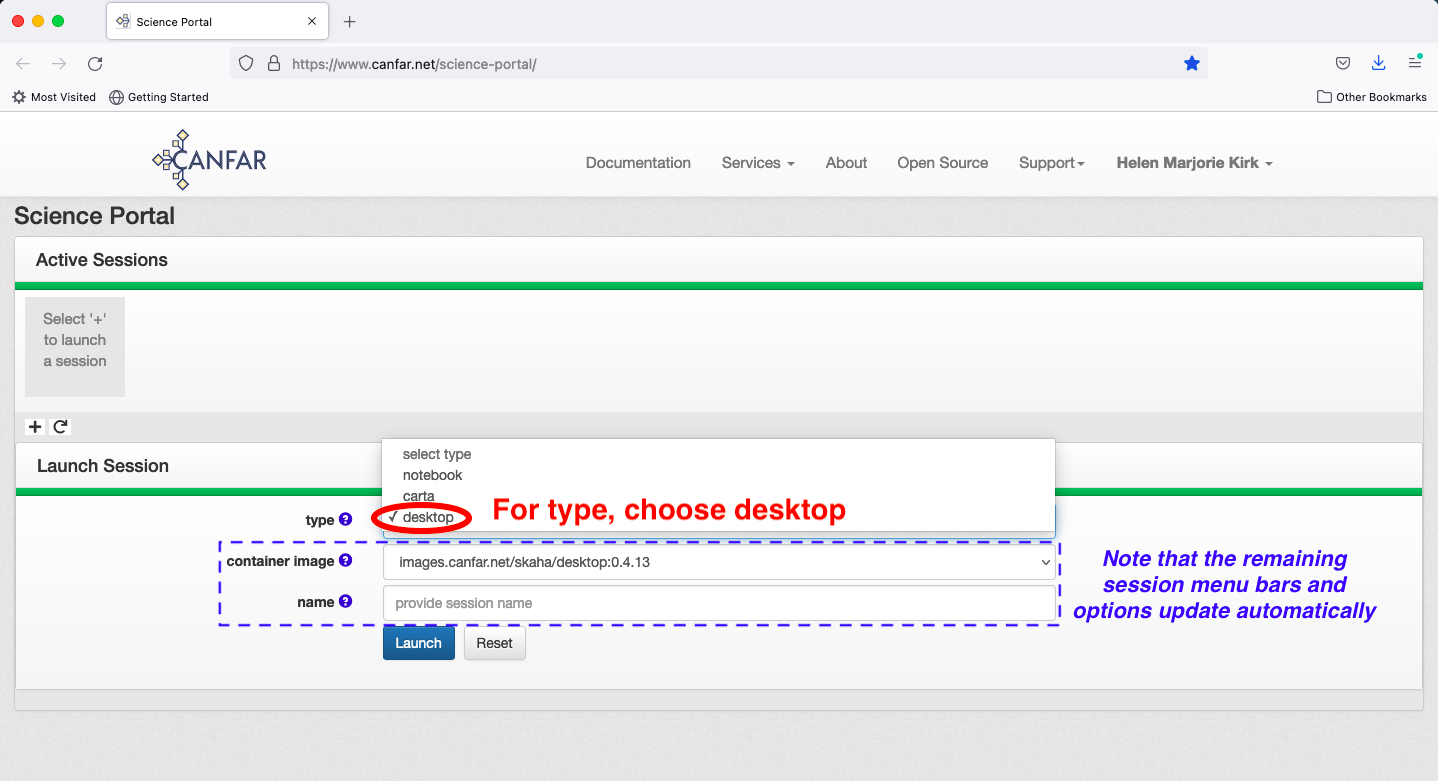1438x781 pixels.
Task: Click the browser URL address bar
Action: click(x=719, y=63)
